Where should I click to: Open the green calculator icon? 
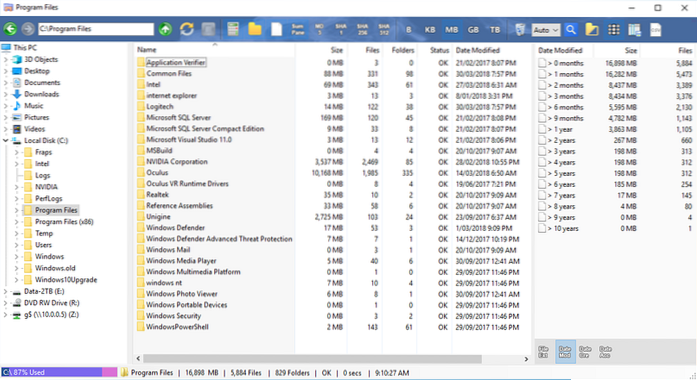pyautogui.click(x=233, y=29)
